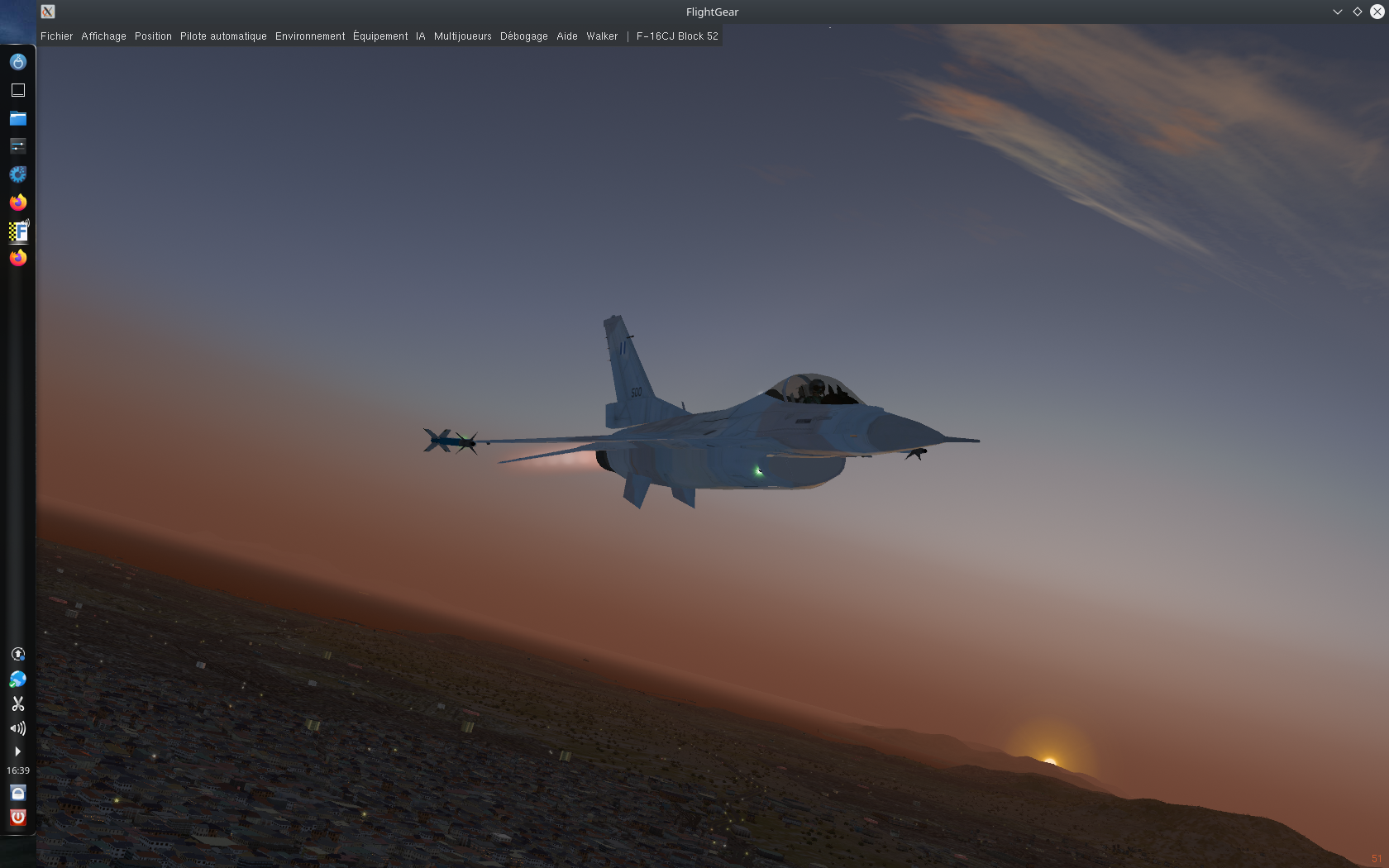This screenshot has height=868, width=1389.
Task: Open the FlightGear window menu X icon
Action: pyautogui.click(x=48, y=12)
